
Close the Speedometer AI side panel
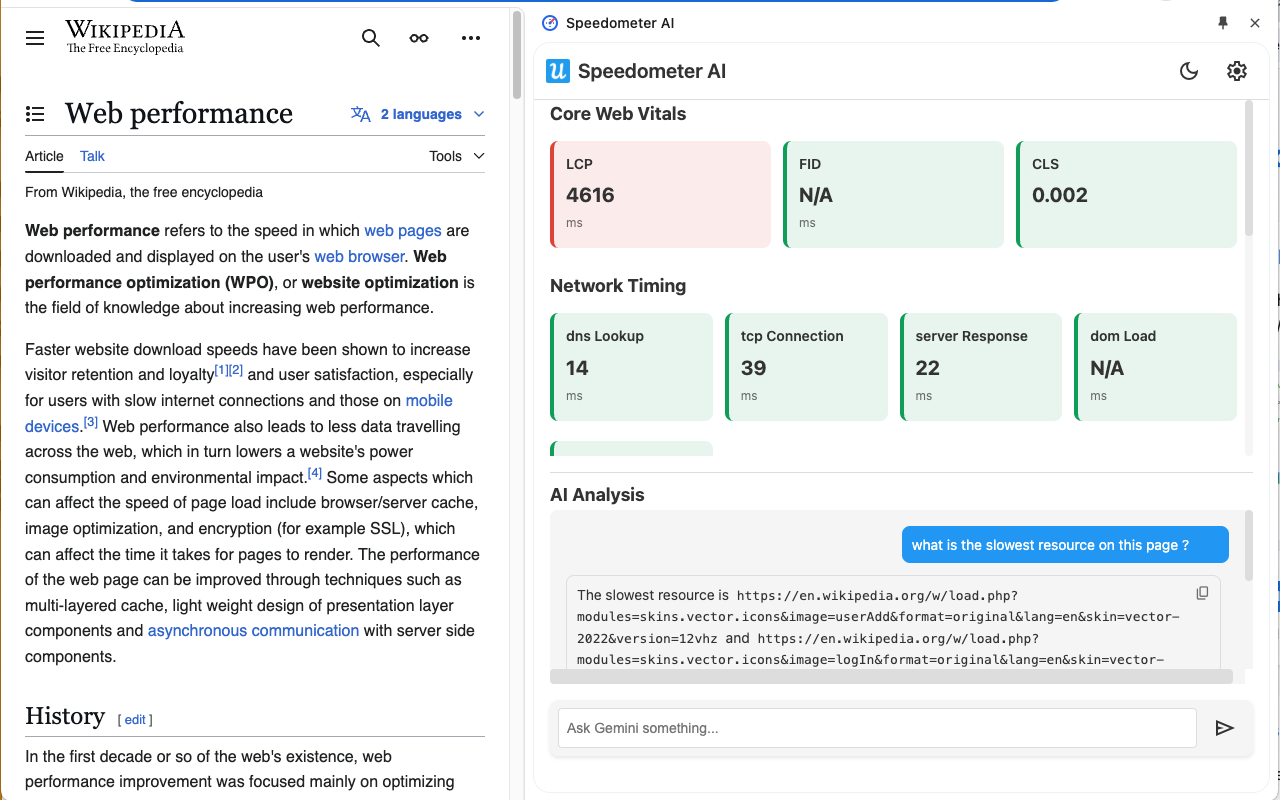1255,23
